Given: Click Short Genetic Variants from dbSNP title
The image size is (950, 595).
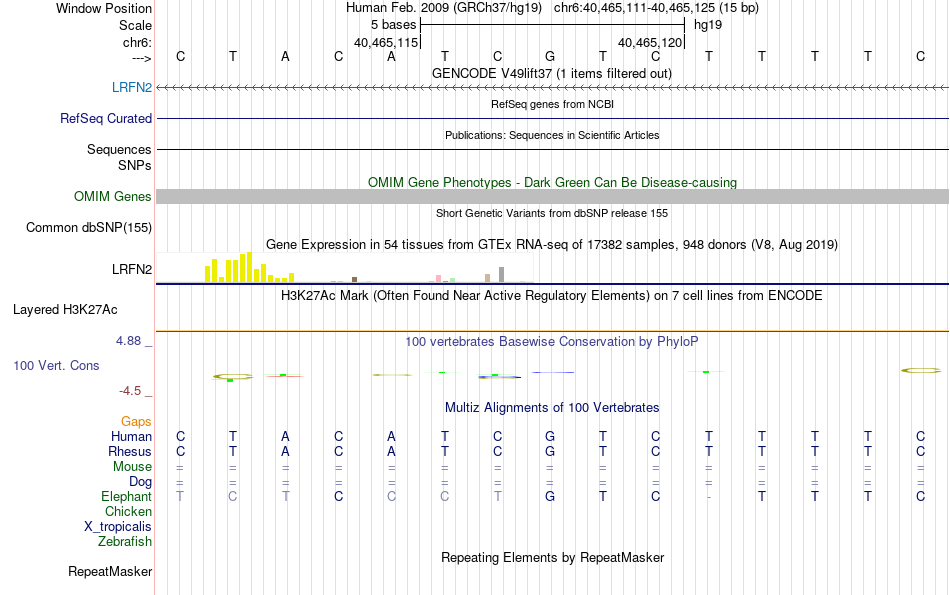Looking at the screenshot, I should coord(552,213).
